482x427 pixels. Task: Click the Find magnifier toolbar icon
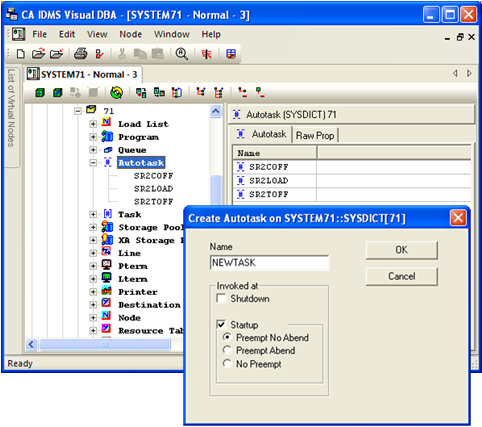pos(182,54)
